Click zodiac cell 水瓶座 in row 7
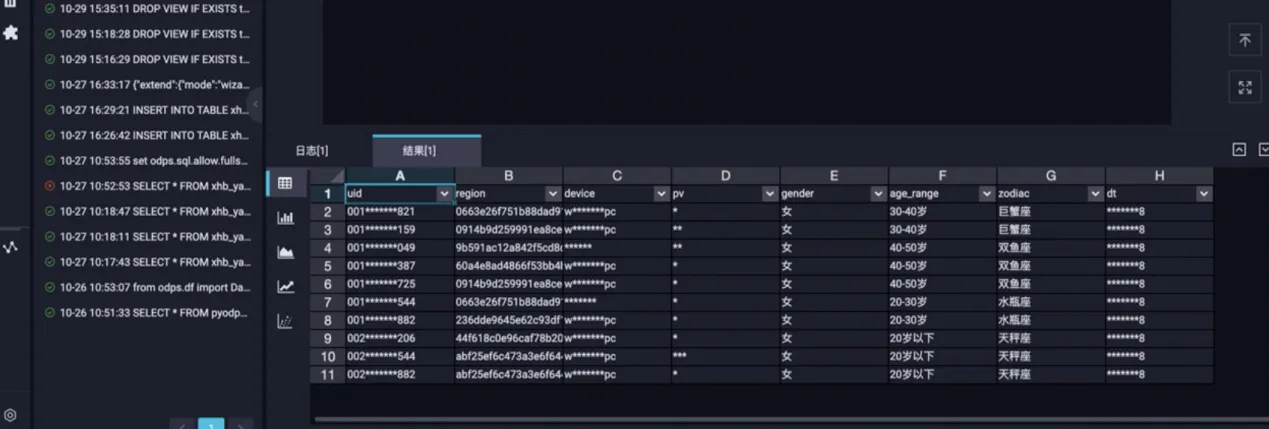The image size is (1269, 429). coord(1050,303)
